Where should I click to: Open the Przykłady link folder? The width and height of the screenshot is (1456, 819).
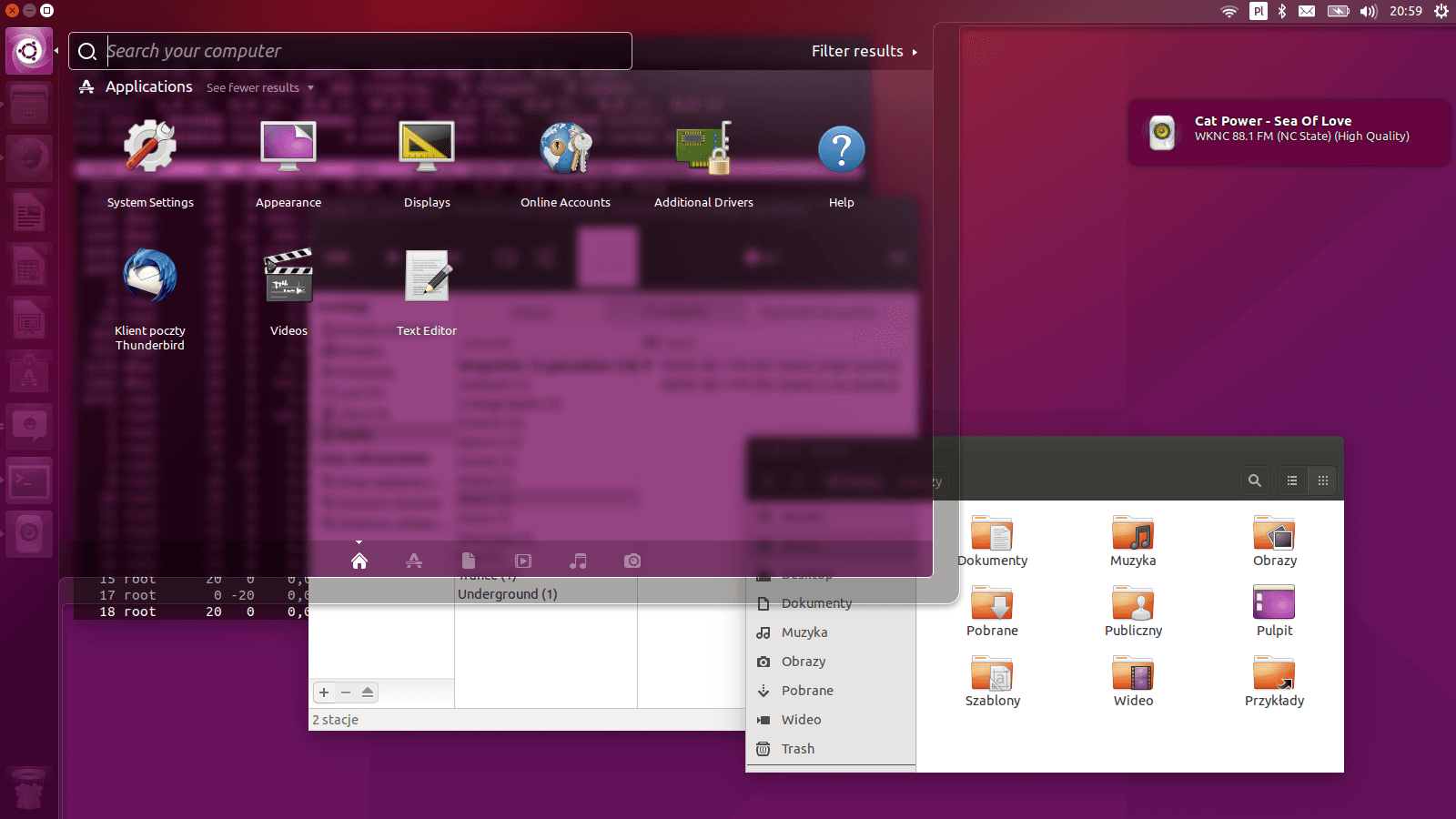click(1275, 682)
